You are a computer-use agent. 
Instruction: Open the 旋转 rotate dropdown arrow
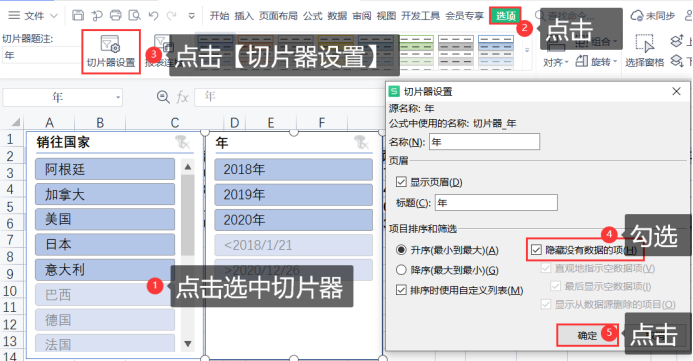coord(615,61)
